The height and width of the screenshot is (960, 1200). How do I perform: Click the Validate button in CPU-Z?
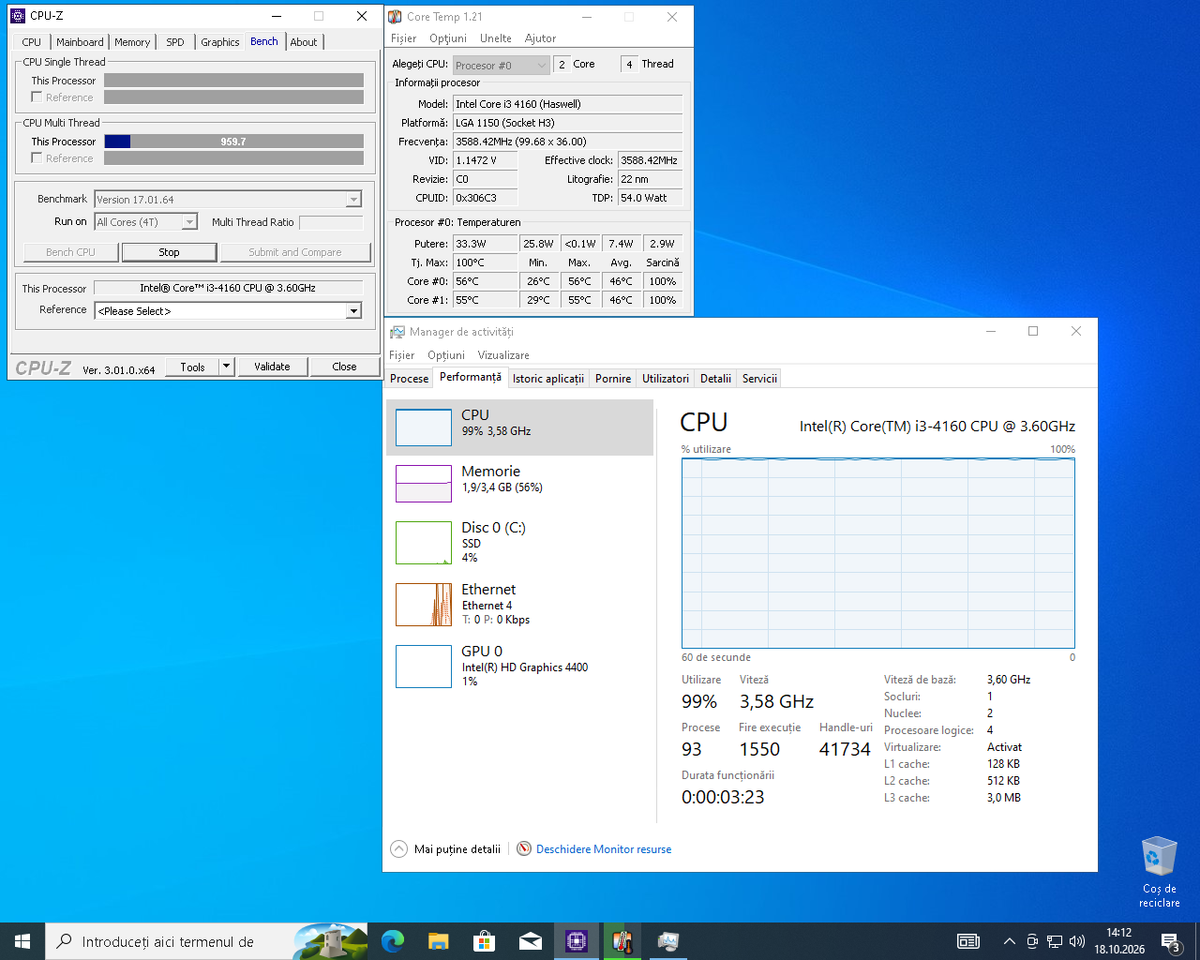coord(272,367)
